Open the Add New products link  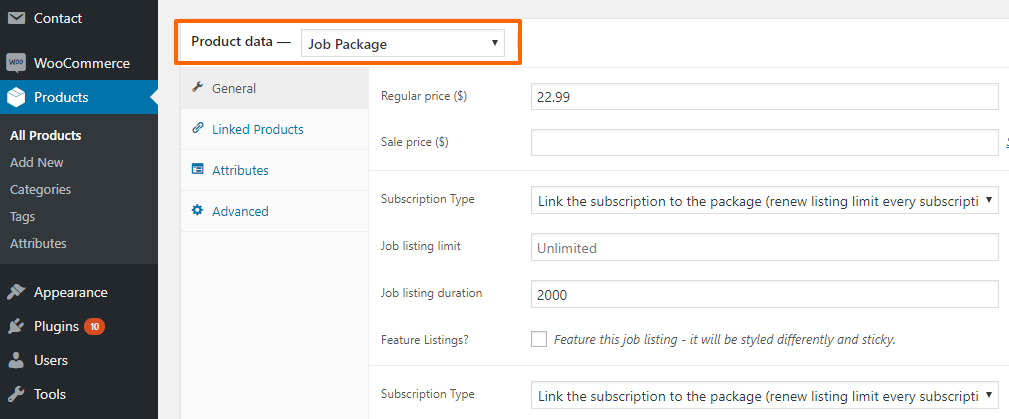pyautogui.click(x=37, y=163)
